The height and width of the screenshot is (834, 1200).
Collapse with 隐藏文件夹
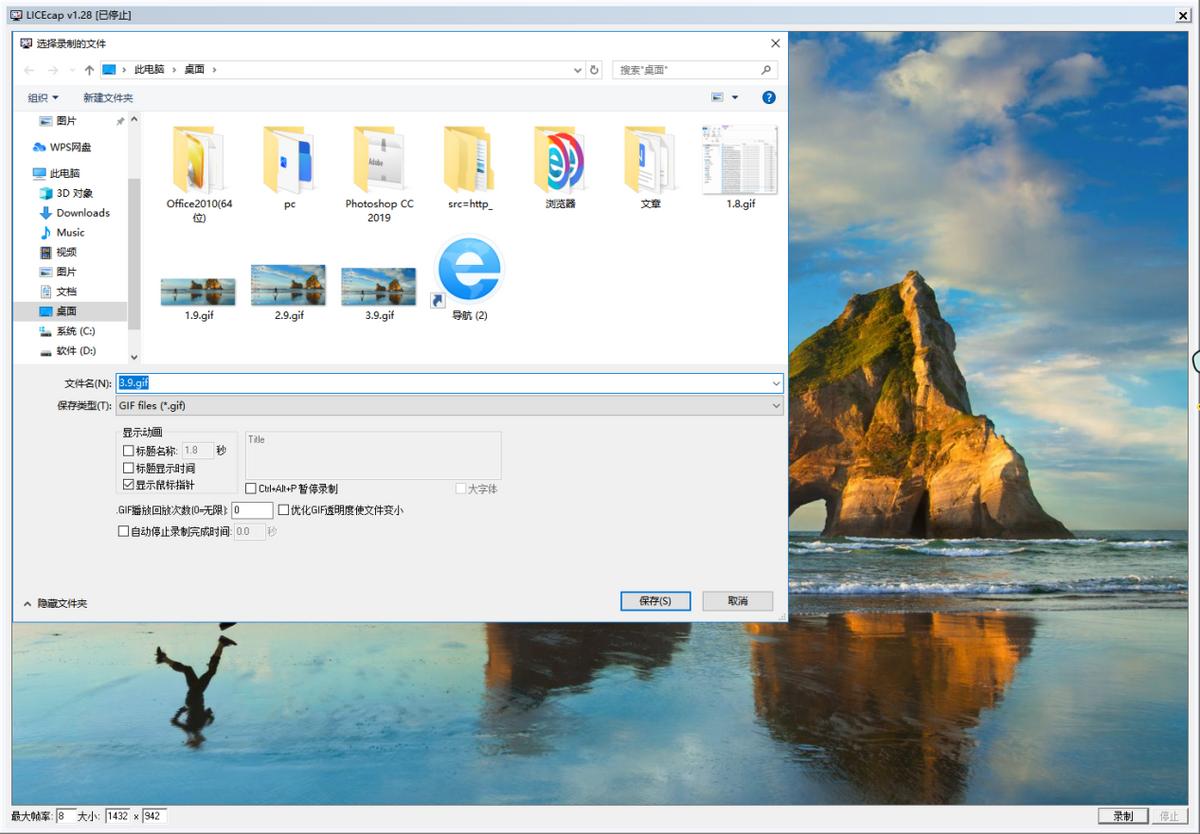click(x=55, y=604)
